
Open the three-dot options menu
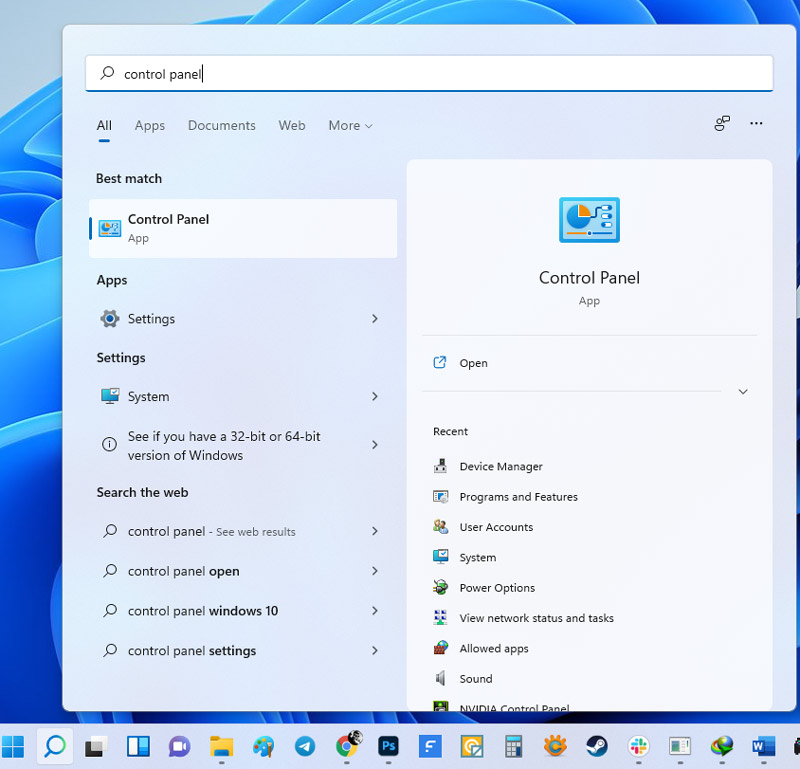pos(756,123)
